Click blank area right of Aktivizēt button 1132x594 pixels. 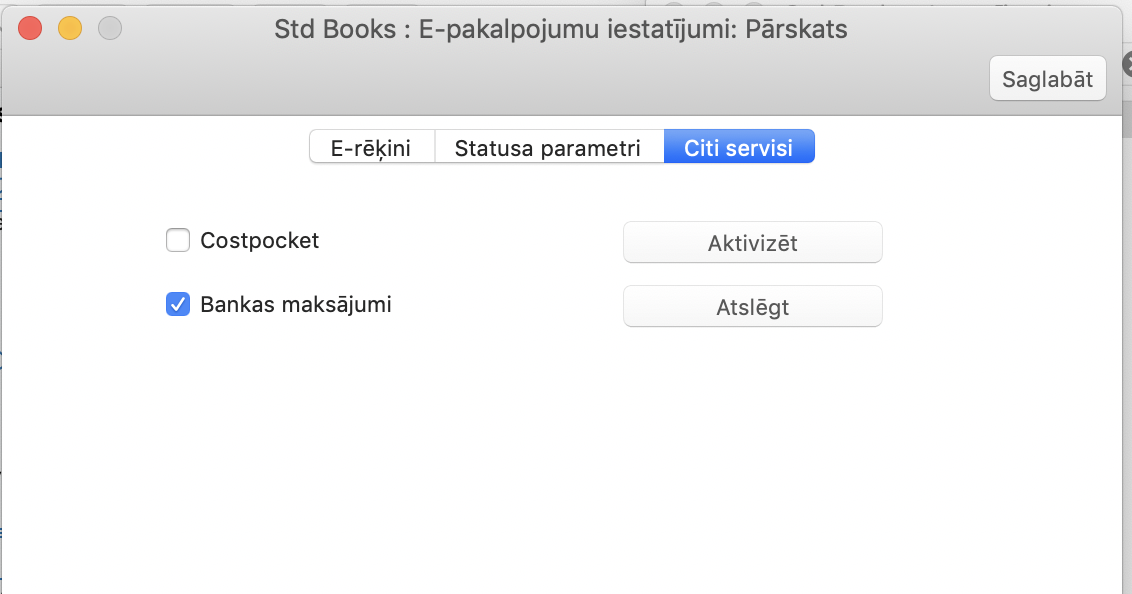(1000, 243)
